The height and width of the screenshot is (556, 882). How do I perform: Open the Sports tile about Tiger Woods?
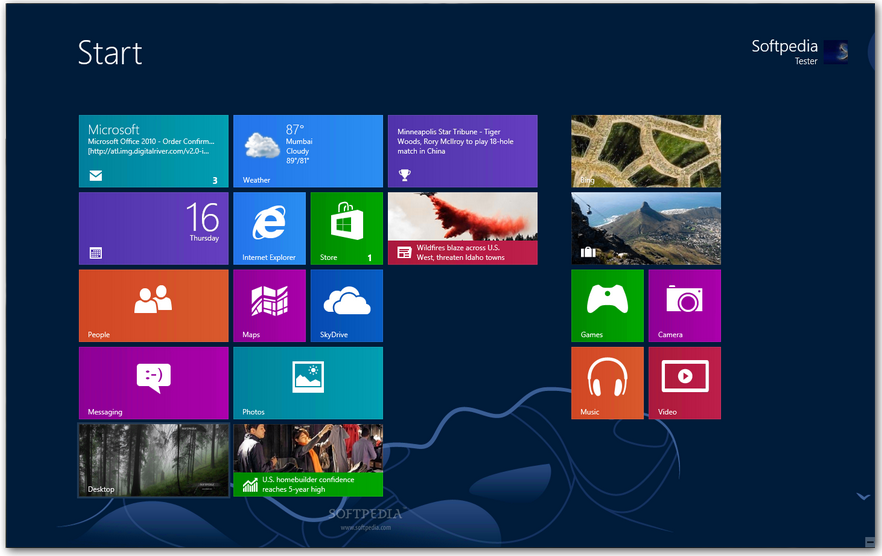[x=462, y=151]
